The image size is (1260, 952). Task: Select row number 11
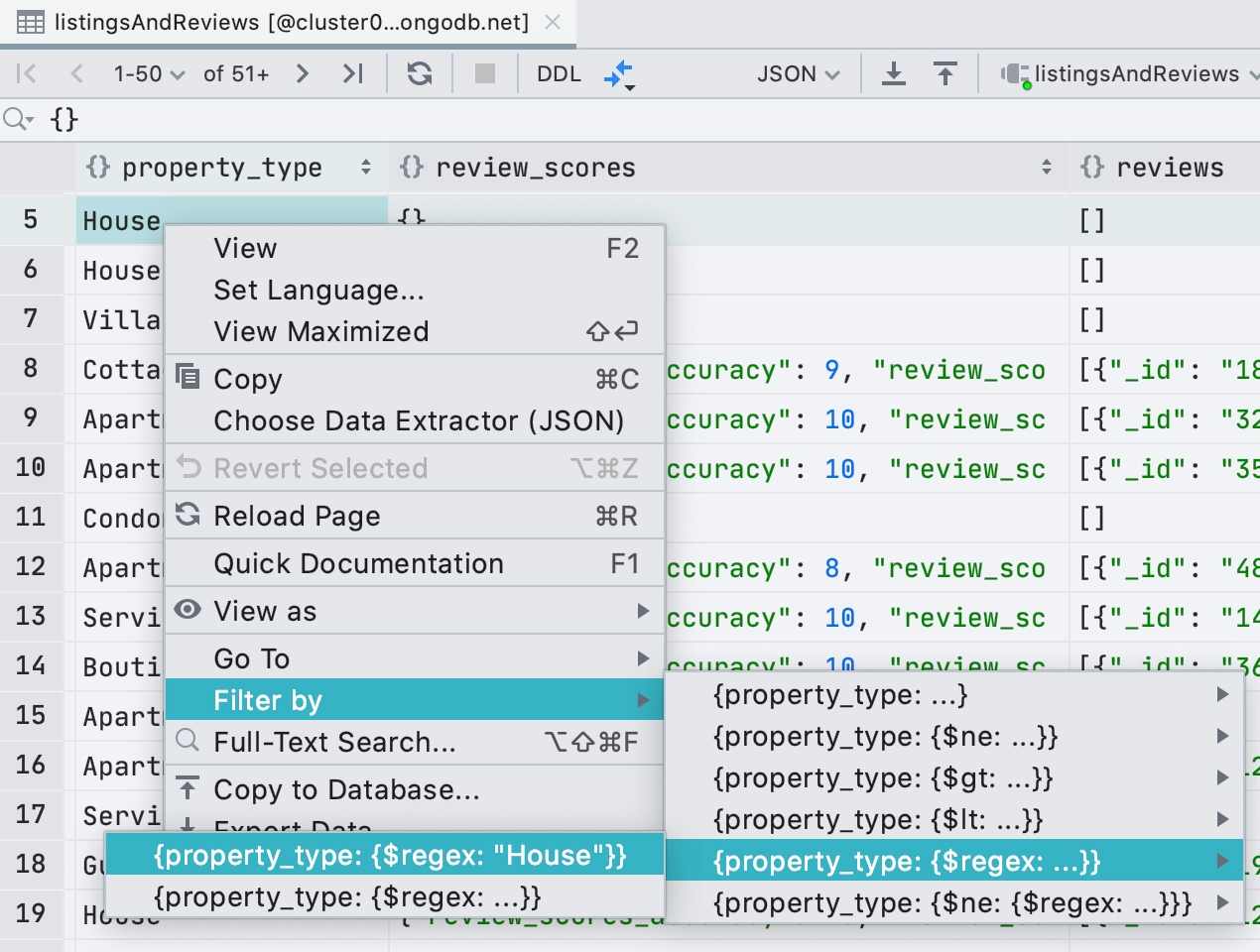(x=31, y=518)
